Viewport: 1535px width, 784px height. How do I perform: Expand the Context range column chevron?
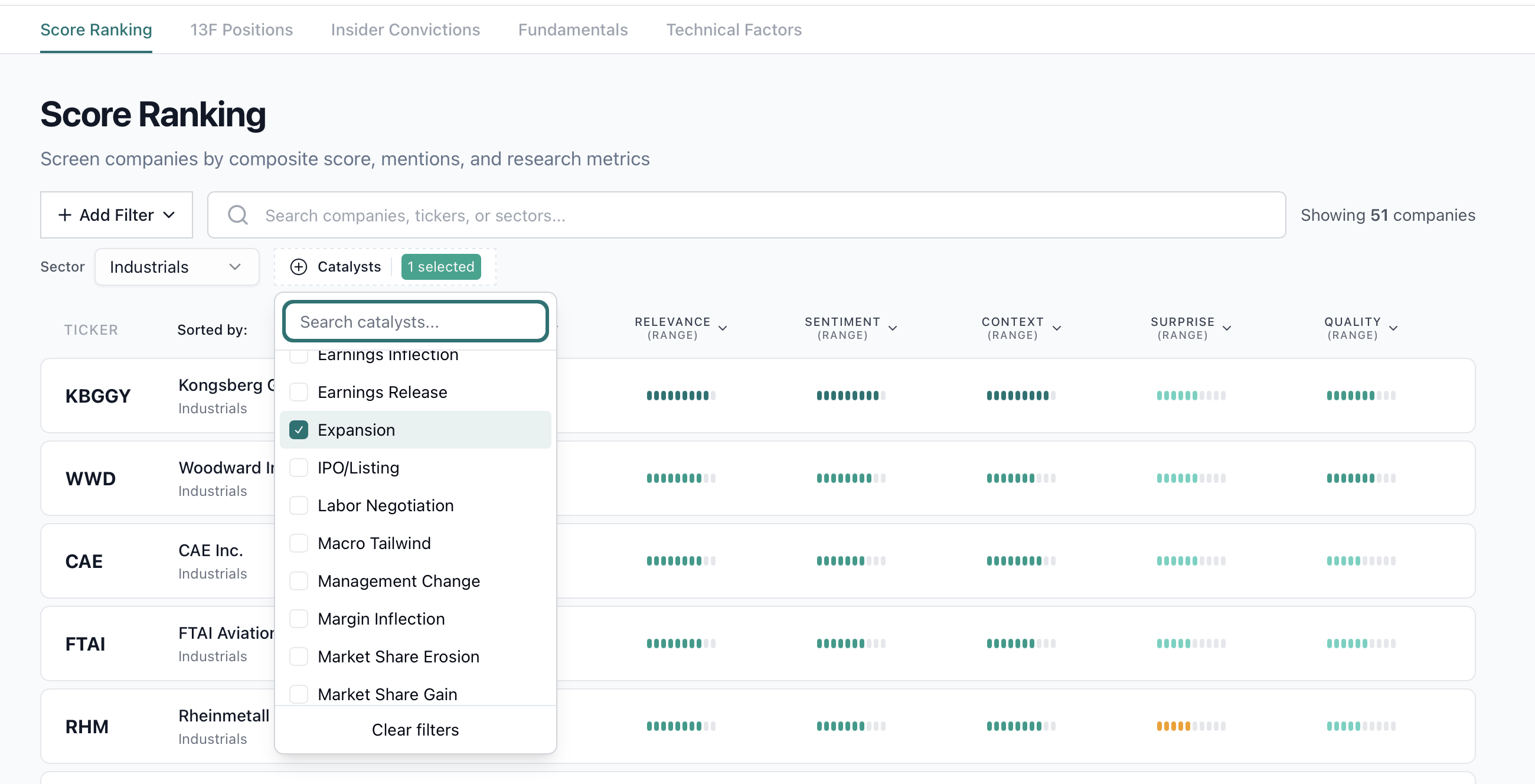[1057, 328]
